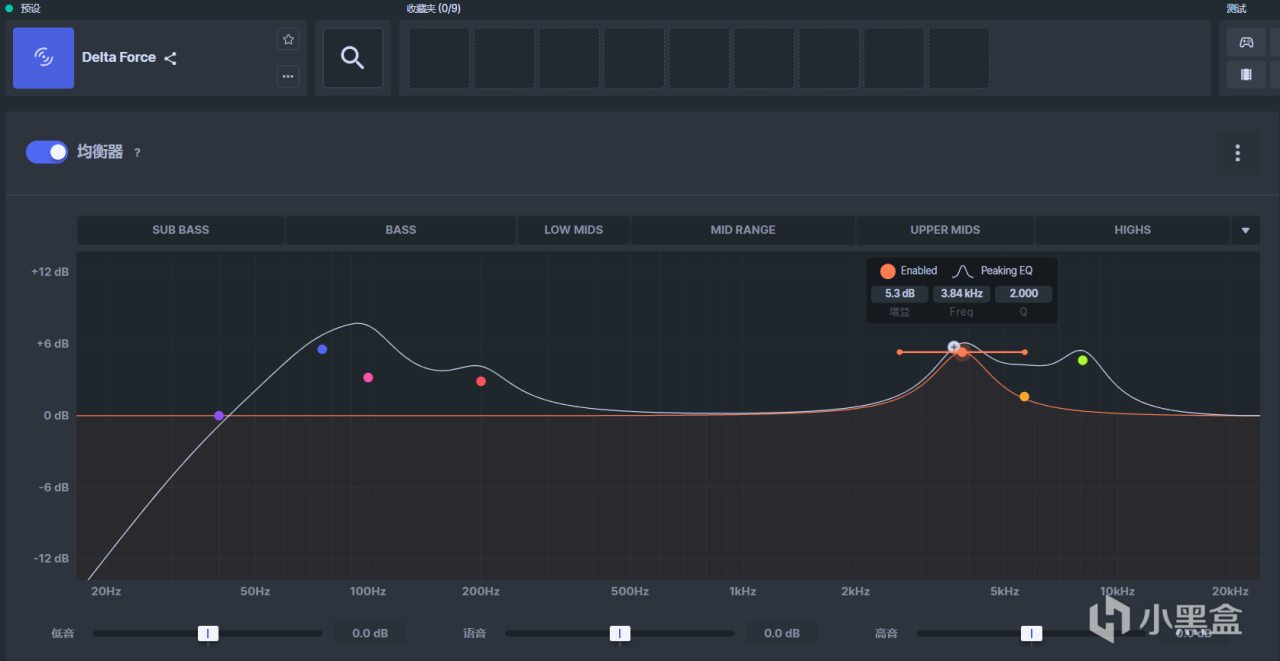1280x661 pixels.
Task: Edit voice slider 0.0 dB value field
Action: (x=781, y=633)
